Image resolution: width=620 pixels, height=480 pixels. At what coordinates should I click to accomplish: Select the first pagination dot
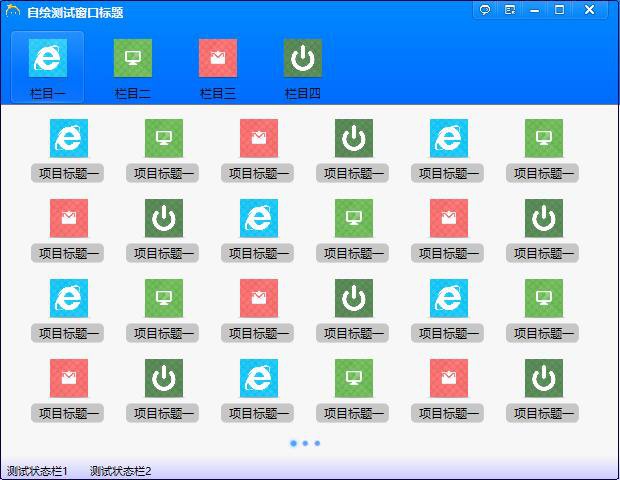[293, 443]
